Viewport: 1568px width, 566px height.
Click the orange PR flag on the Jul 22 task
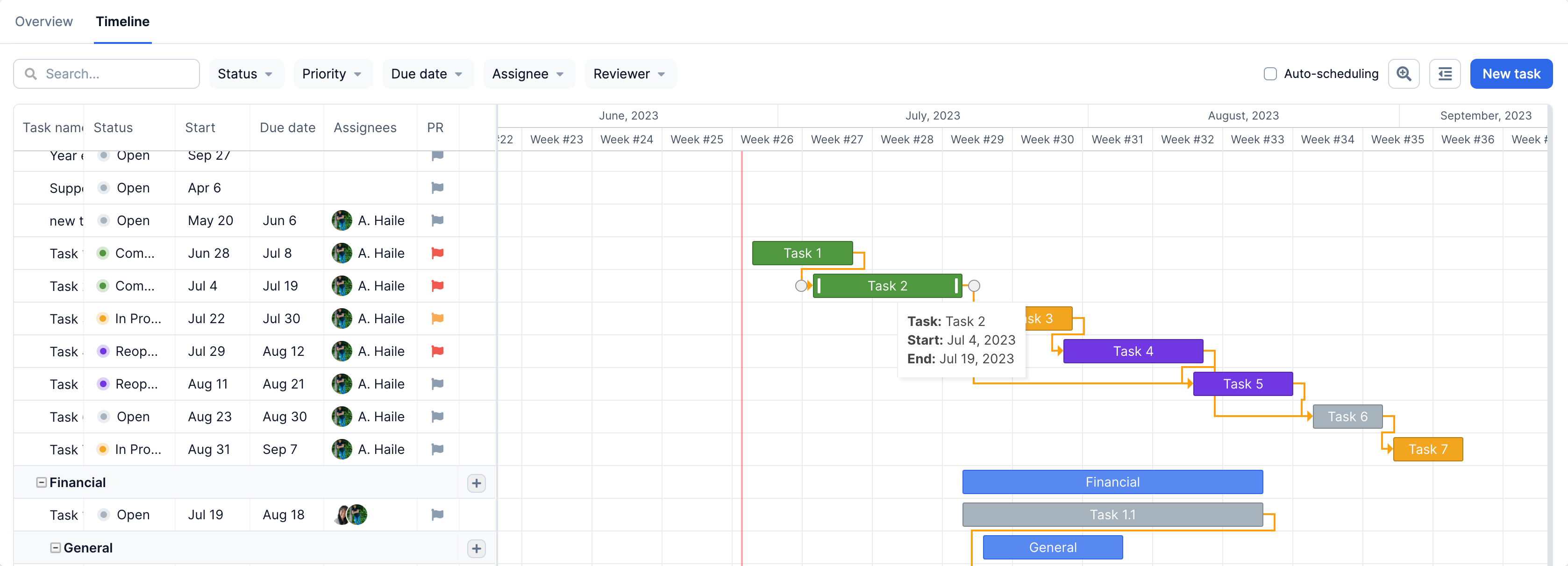(x=436, y=318)
